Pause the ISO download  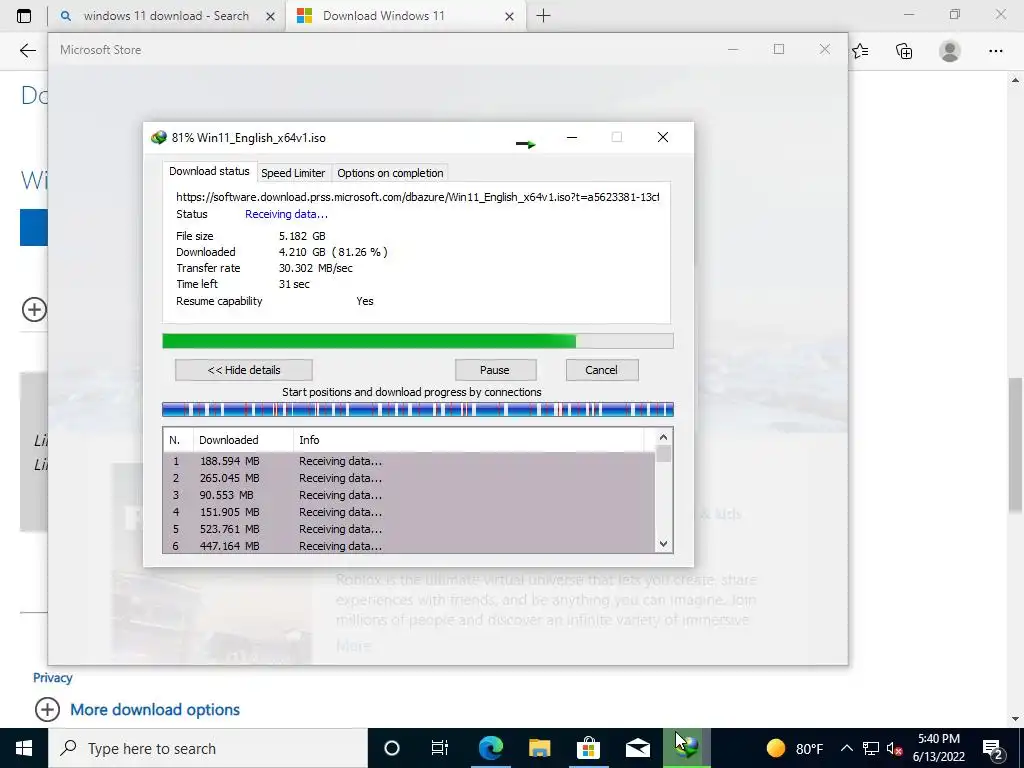point(494,370)
